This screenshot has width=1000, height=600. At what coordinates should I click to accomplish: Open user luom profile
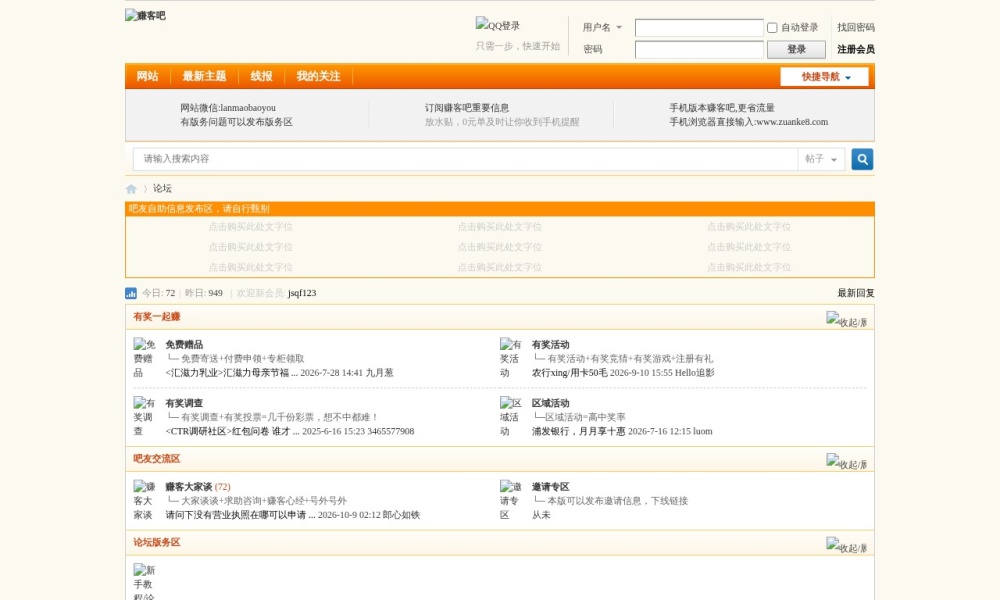702,432
